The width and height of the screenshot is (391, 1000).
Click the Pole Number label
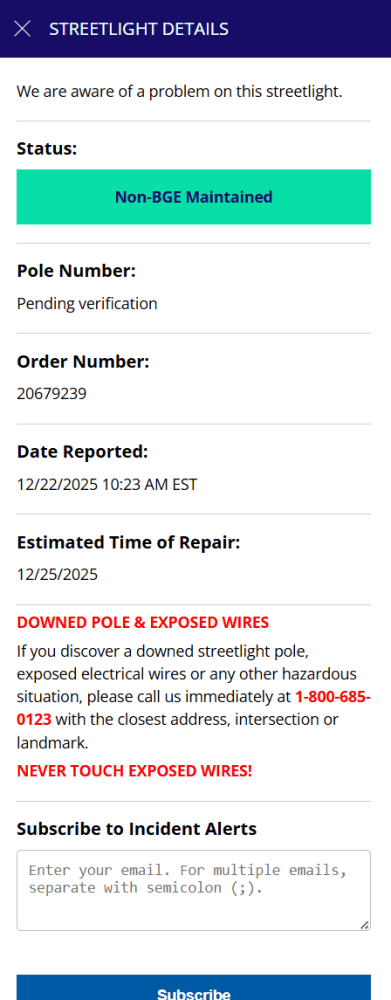point(77,271)
